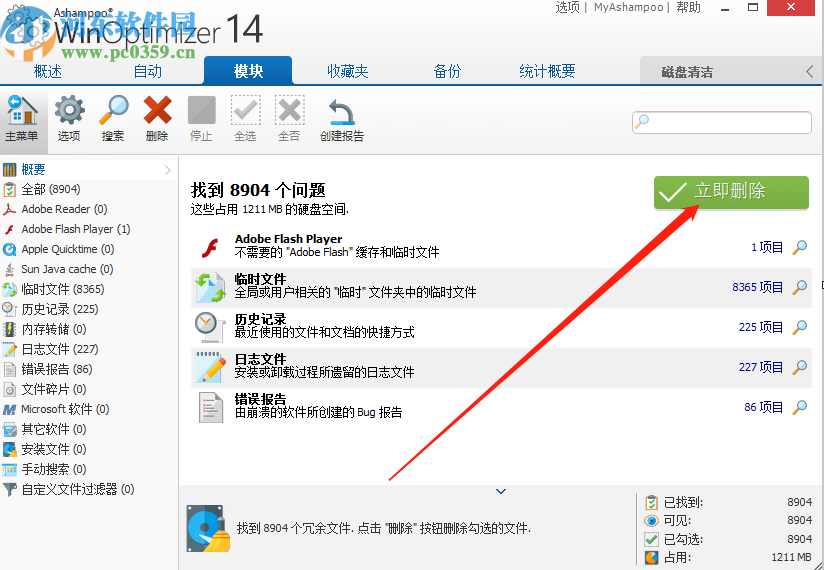The image size is (824, 570).
Task: View details of Adobe Flash Player magnifier
Action: click(799, 247)
